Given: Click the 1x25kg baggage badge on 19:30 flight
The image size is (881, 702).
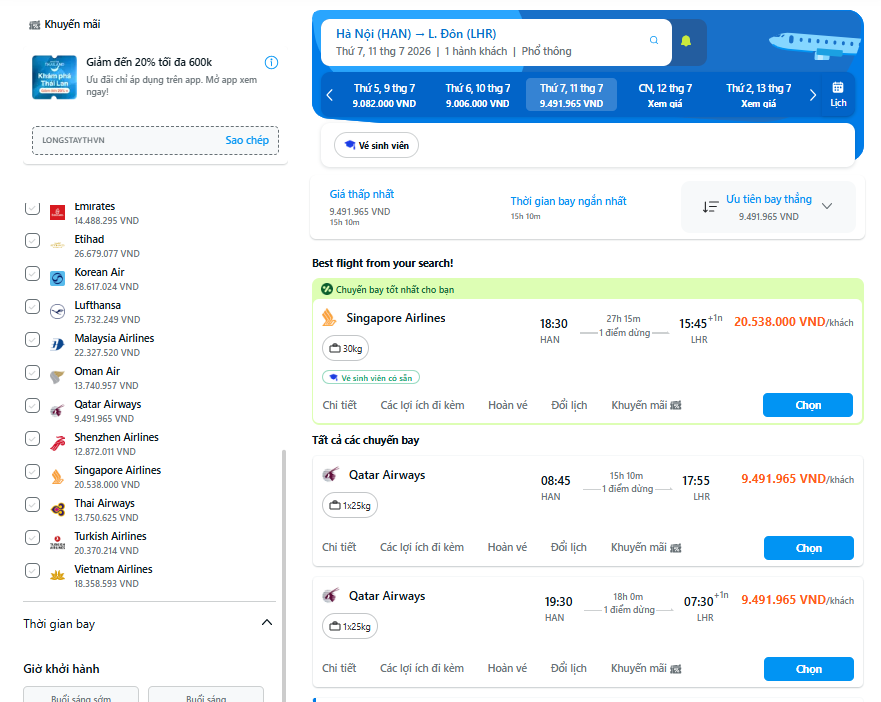Looking at the screenshot, I should pyautogui.click(x=350, y=626).
